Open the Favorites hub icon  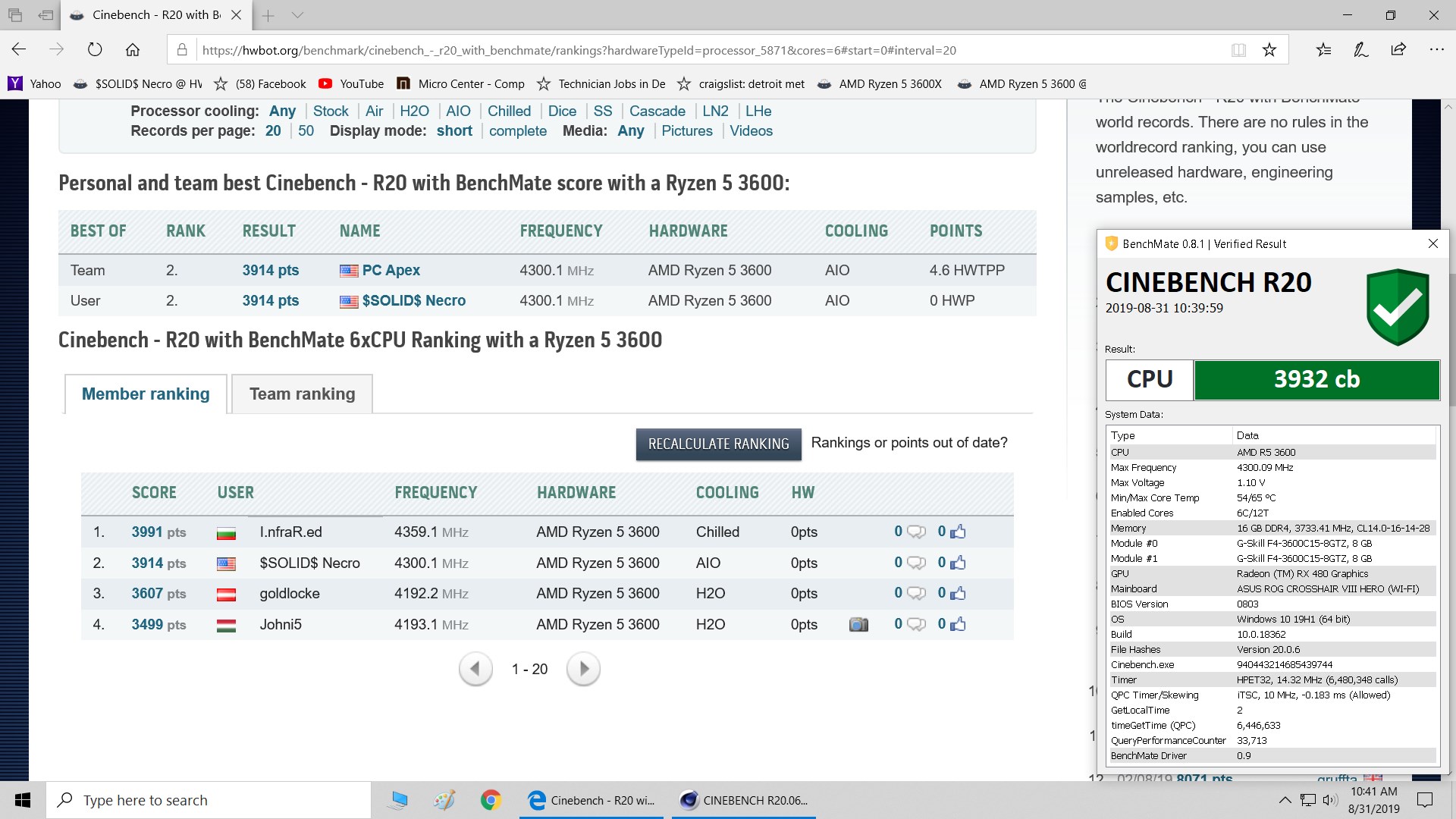point(1323,50)
